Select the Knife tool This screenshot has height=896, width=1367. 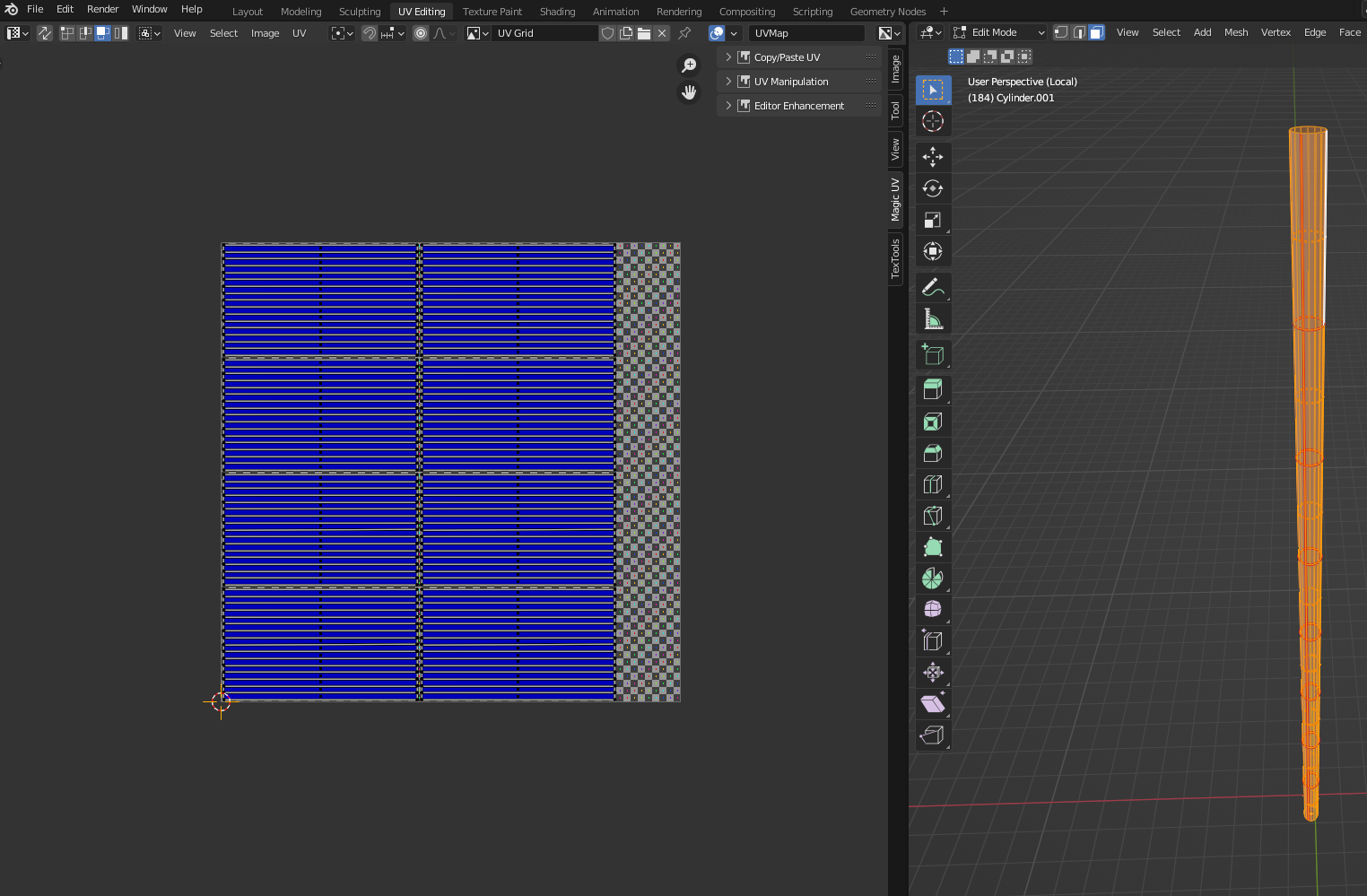[933, 516]
